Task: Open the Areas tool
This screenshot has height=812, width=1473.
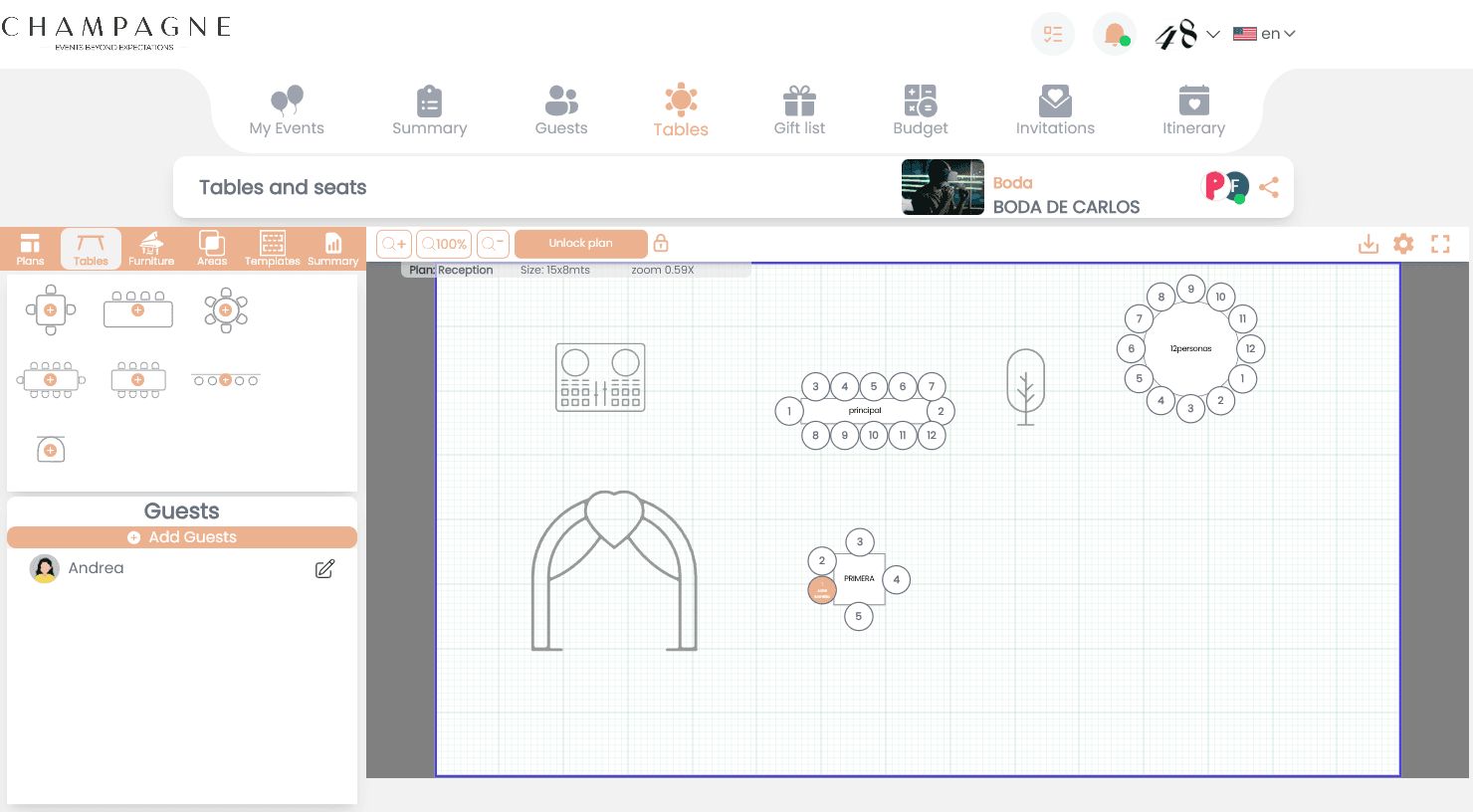Action: pos(211,248)
